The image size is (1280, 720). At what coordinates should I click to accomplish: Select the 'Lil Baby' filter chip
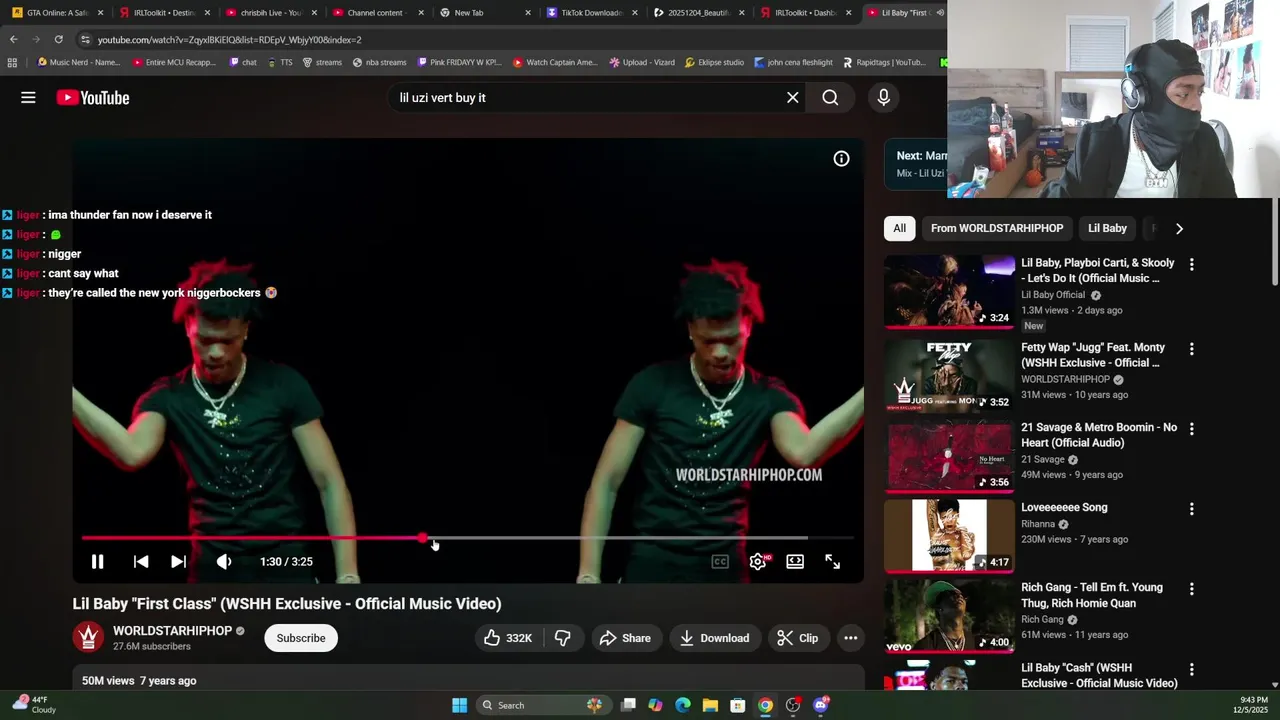click(x=1107, y=228)
